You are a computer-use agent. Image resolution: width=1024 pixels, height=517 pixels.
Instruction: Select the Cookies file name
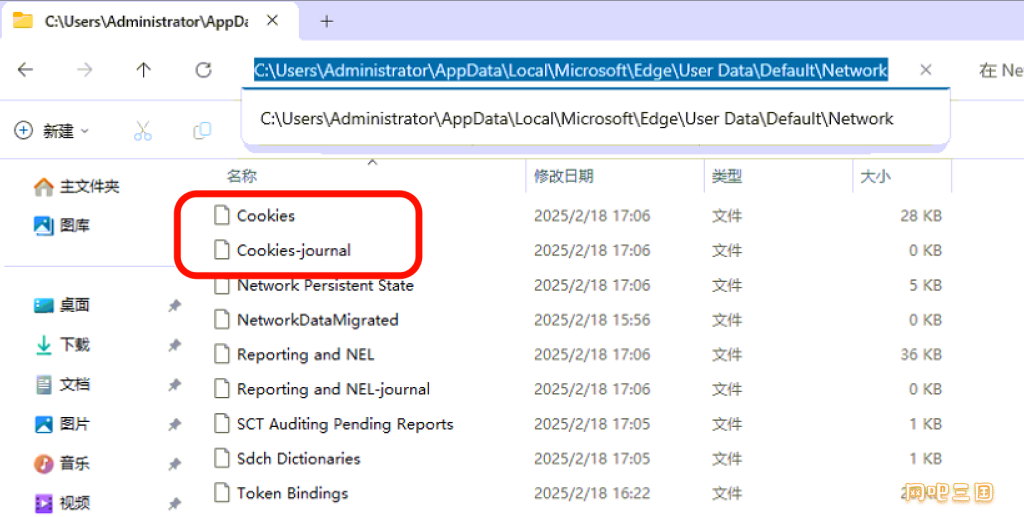[266, 215]
